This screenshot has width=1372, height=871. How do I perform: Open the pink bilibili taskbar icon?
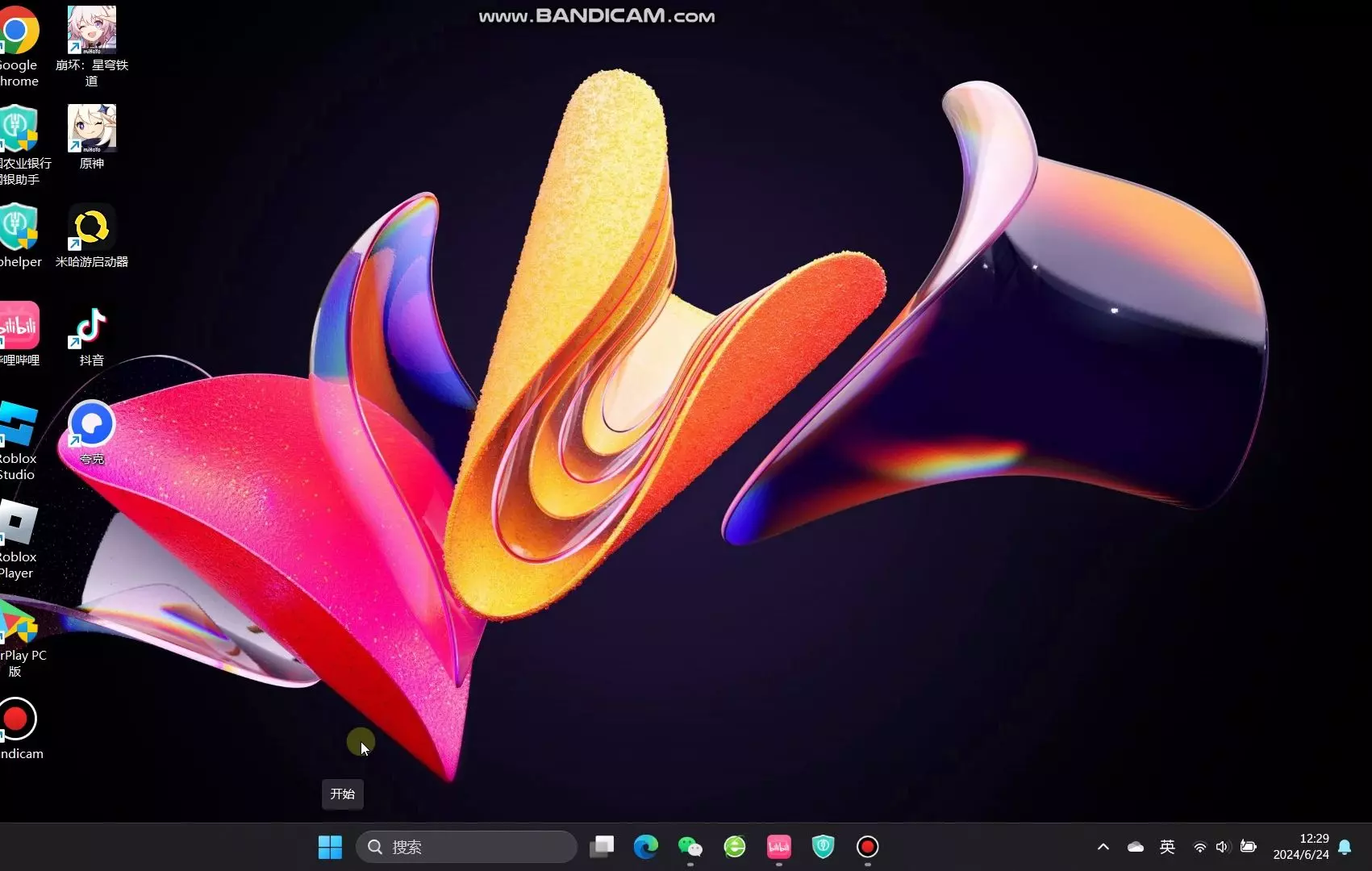[x=779, y=847]
